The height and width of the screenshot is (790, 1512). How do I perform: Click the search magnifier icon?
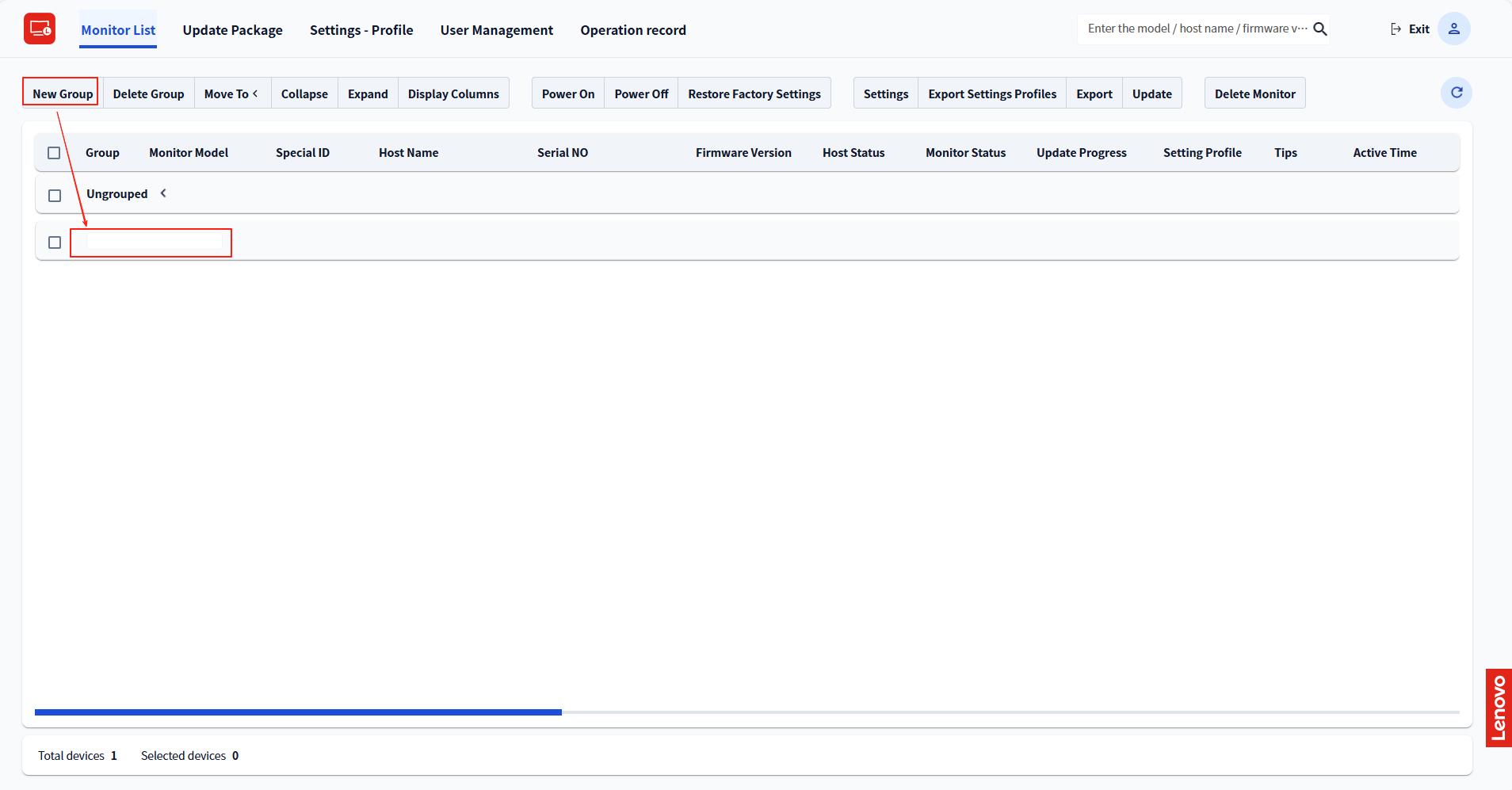click(x=1320, y=29)
